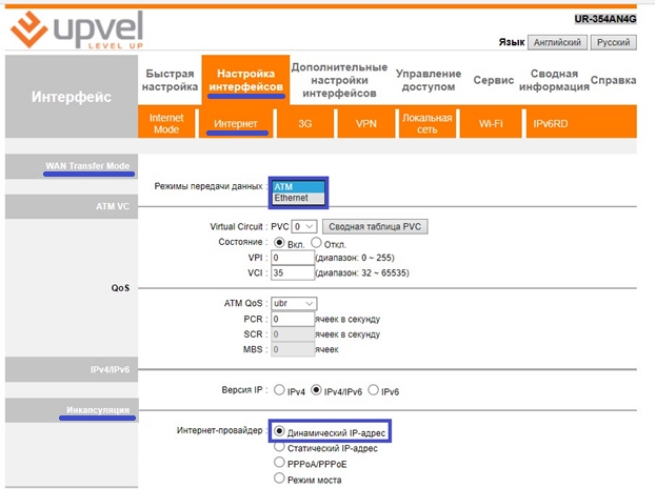Screen dimensions: 655x494
Task: Switch language to Русский
Action: 613,43
